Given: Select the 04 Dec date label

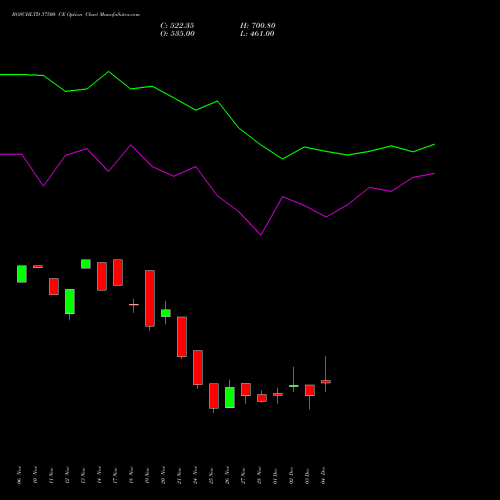Looking at the screenshot, I should tap(323, 475).
